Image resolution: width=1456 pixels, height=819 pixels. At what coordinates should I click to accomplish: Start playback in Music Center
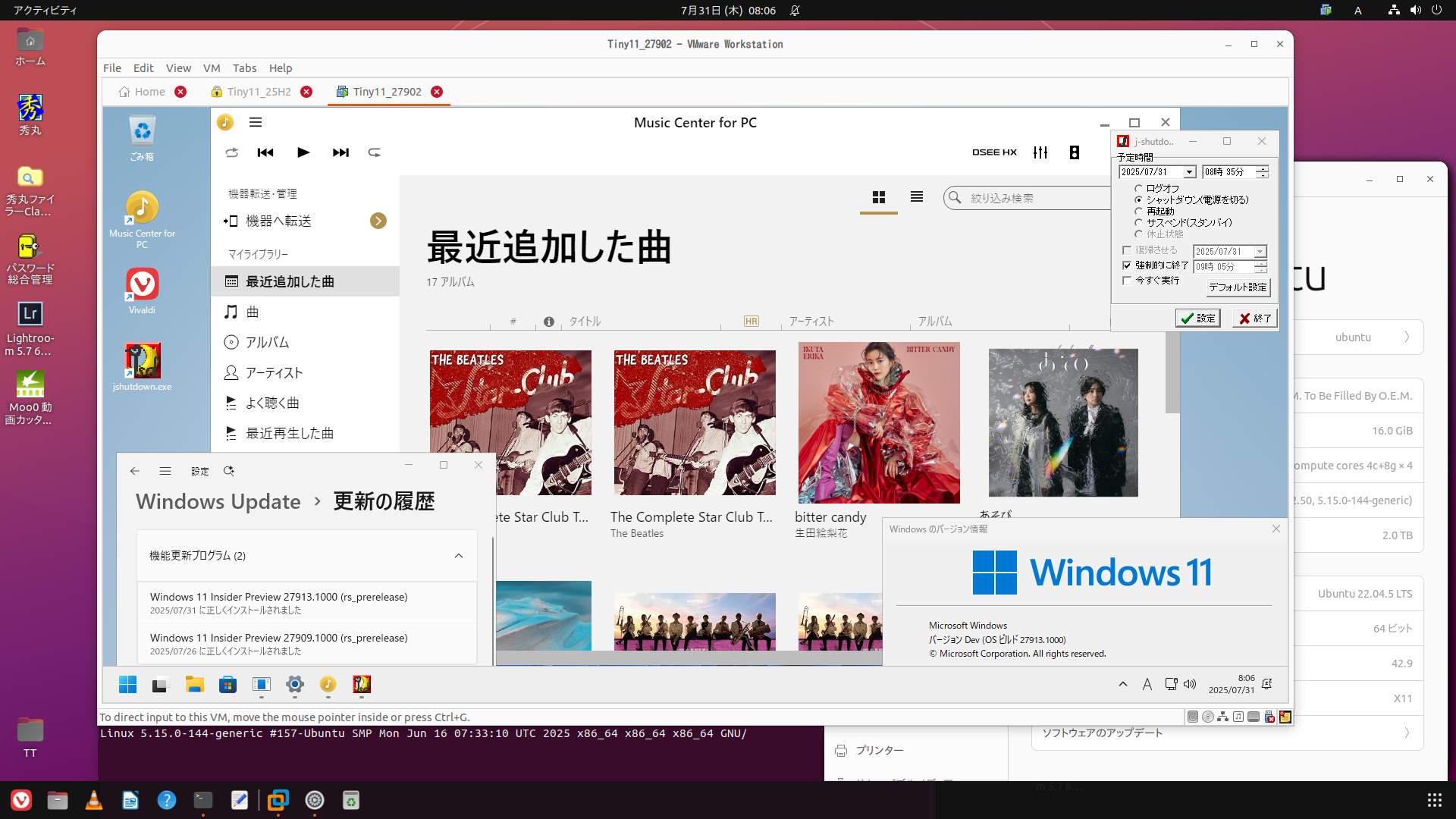(303, 152)
